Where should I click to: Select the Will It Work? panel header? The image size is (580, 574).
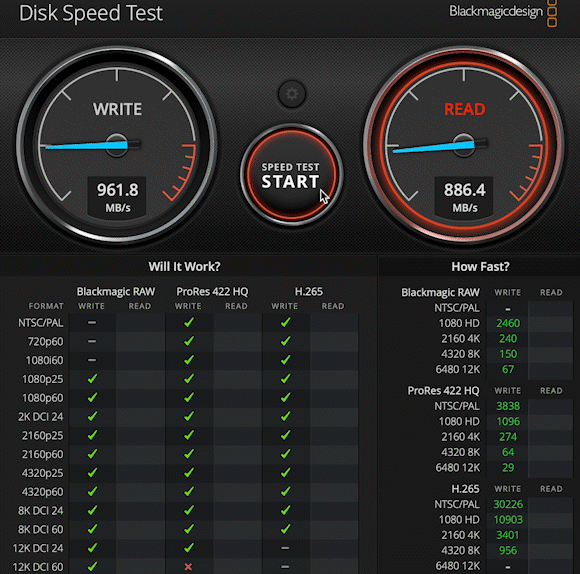pyautogui.click(x=184, y=266)
